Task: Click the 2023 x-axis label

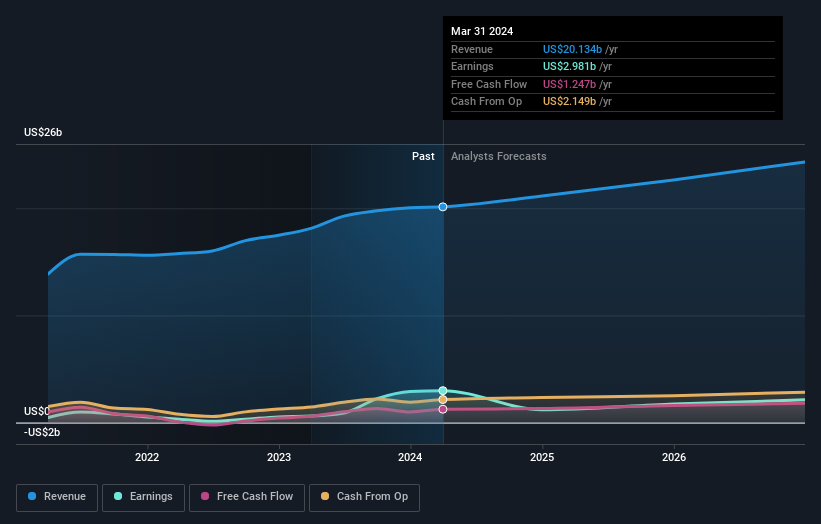Action: point(279,457)
